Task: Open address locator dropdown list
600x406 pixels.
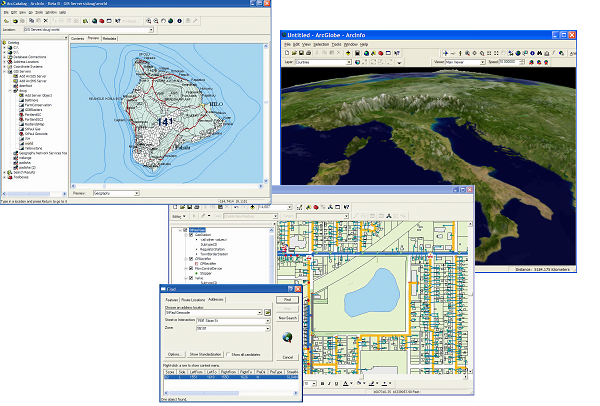Action: click(x=258, y=313)
